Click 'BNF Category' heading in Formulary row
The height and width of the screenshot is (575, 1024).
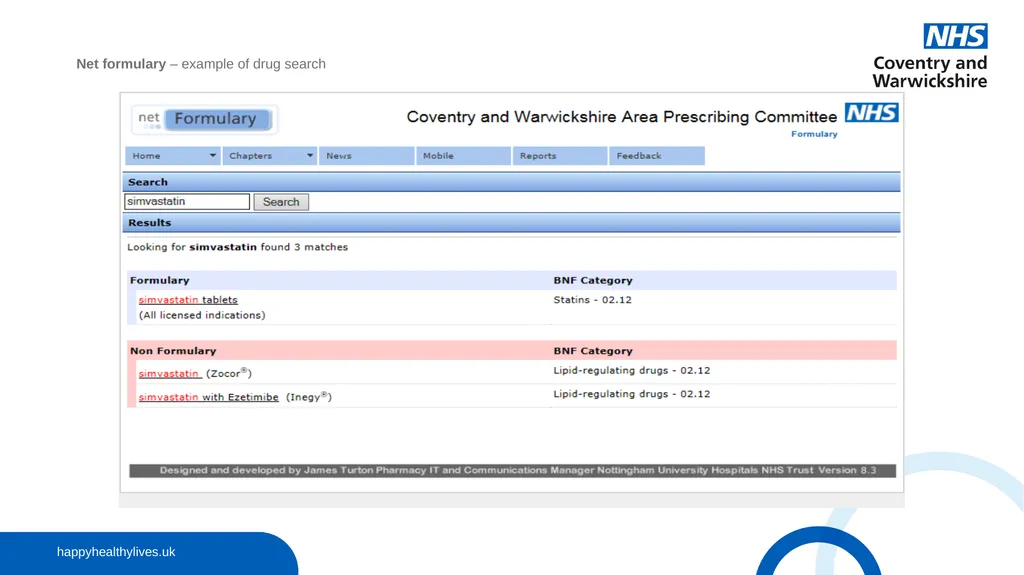(593, 280)
